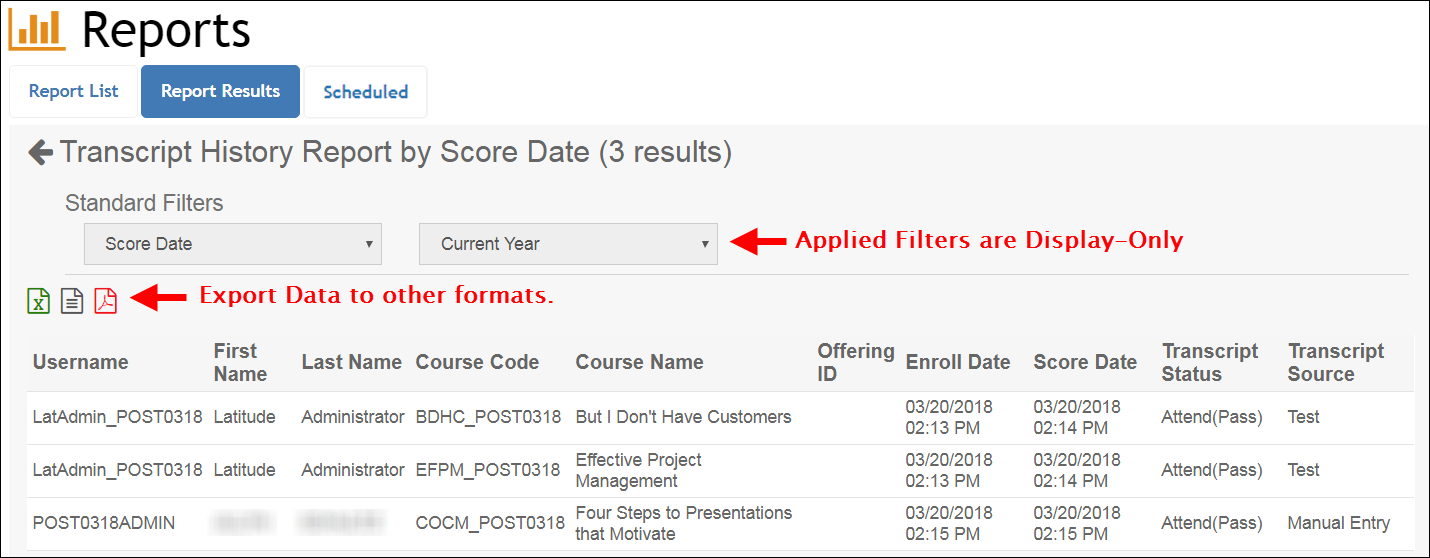Open the Current Year filter dropdown
This screenshot has width=1430, height=558.
coord(568,244)
